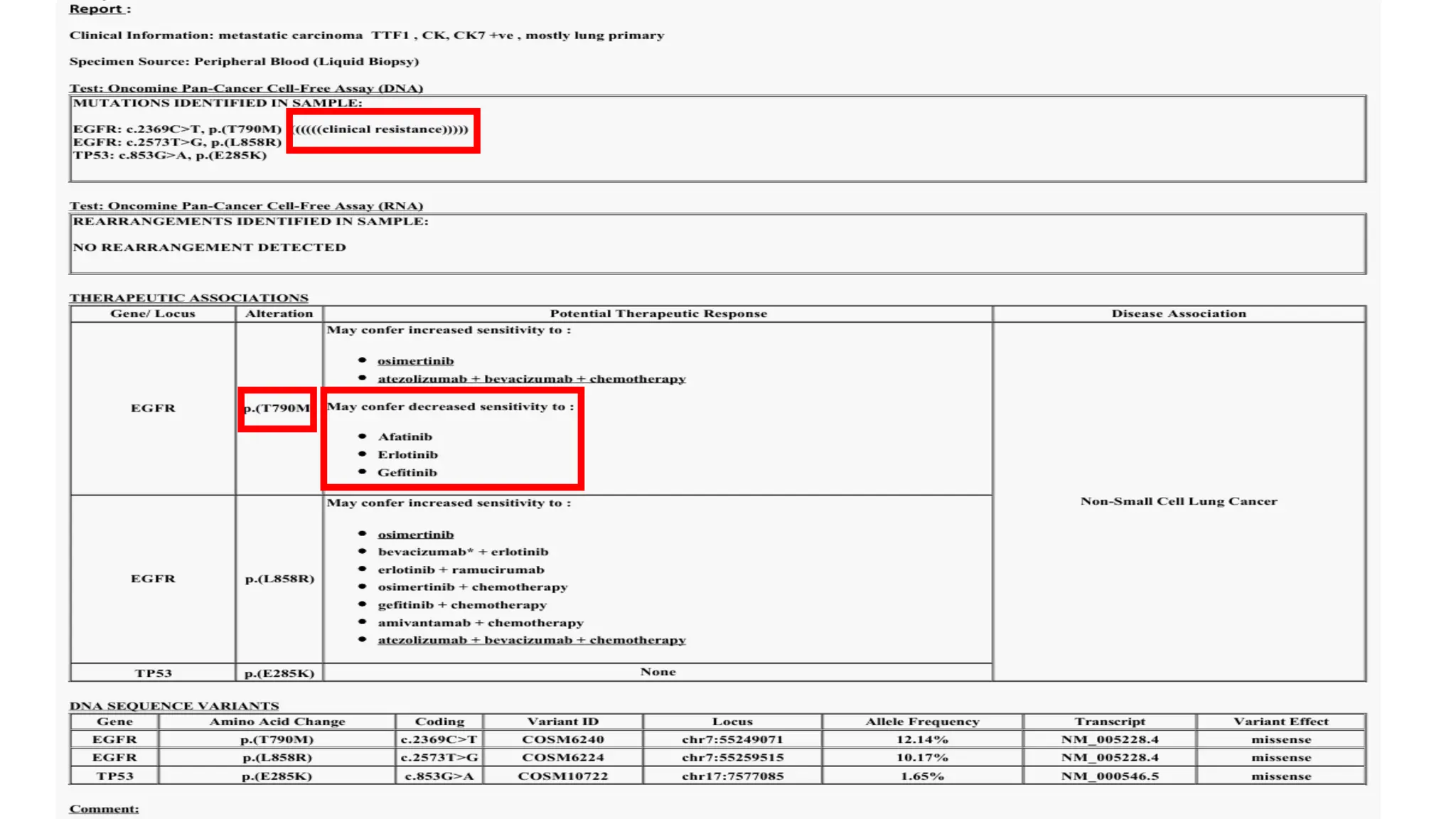Screen dimensions: 1456x819
Task: Click osimertinib link in L858R row
Action: 415,535
